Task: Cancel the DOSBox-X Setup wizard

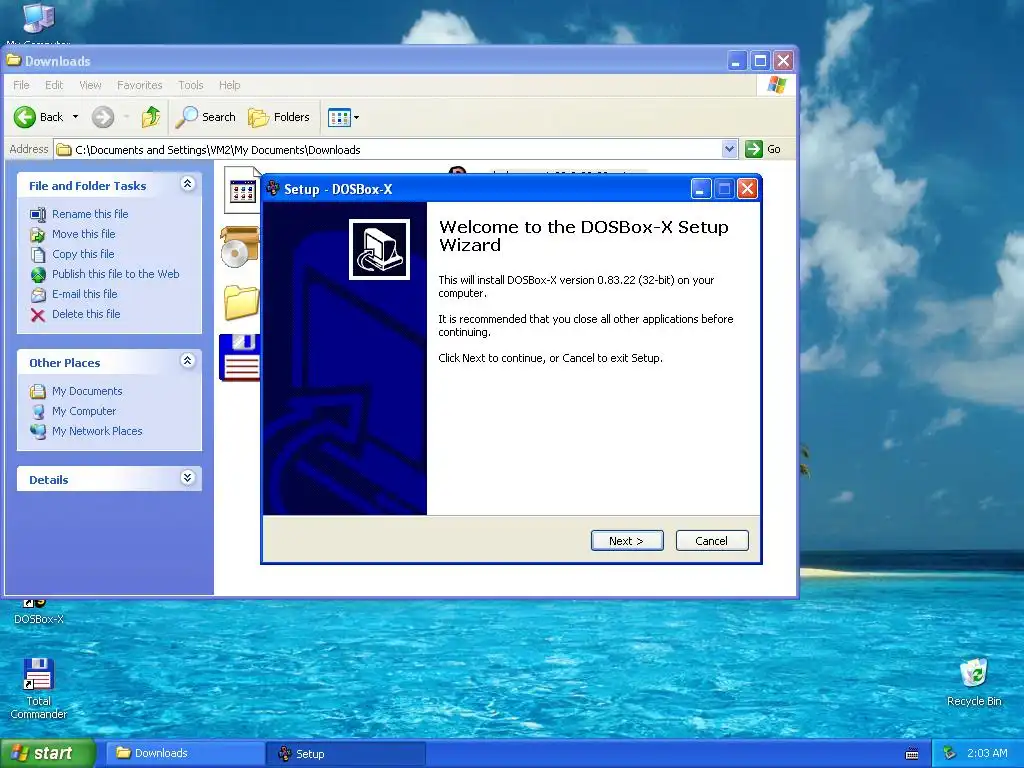Action: click(712, 541)
